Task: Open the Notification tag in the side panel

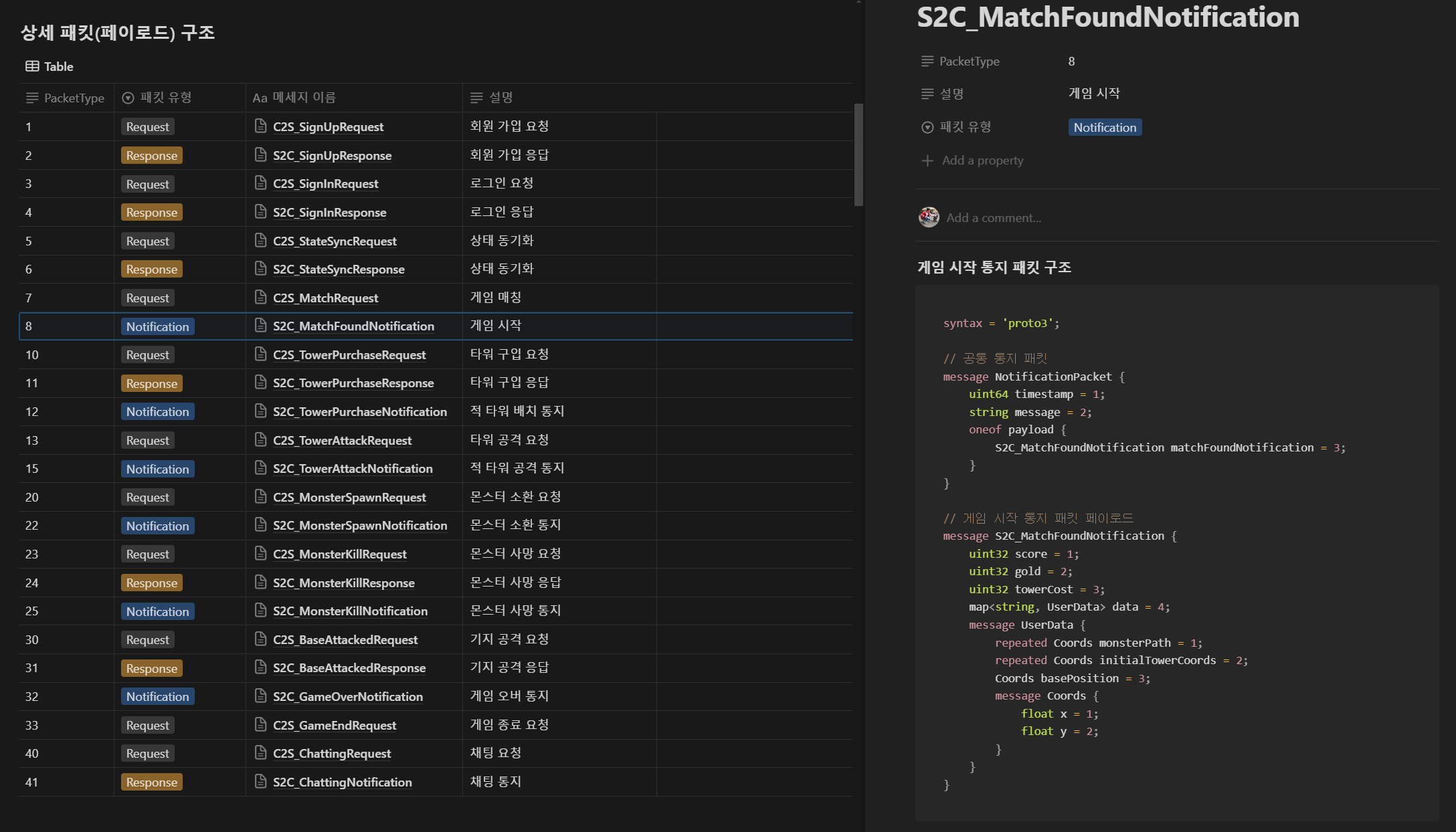Action: [x=1105, y=127]
